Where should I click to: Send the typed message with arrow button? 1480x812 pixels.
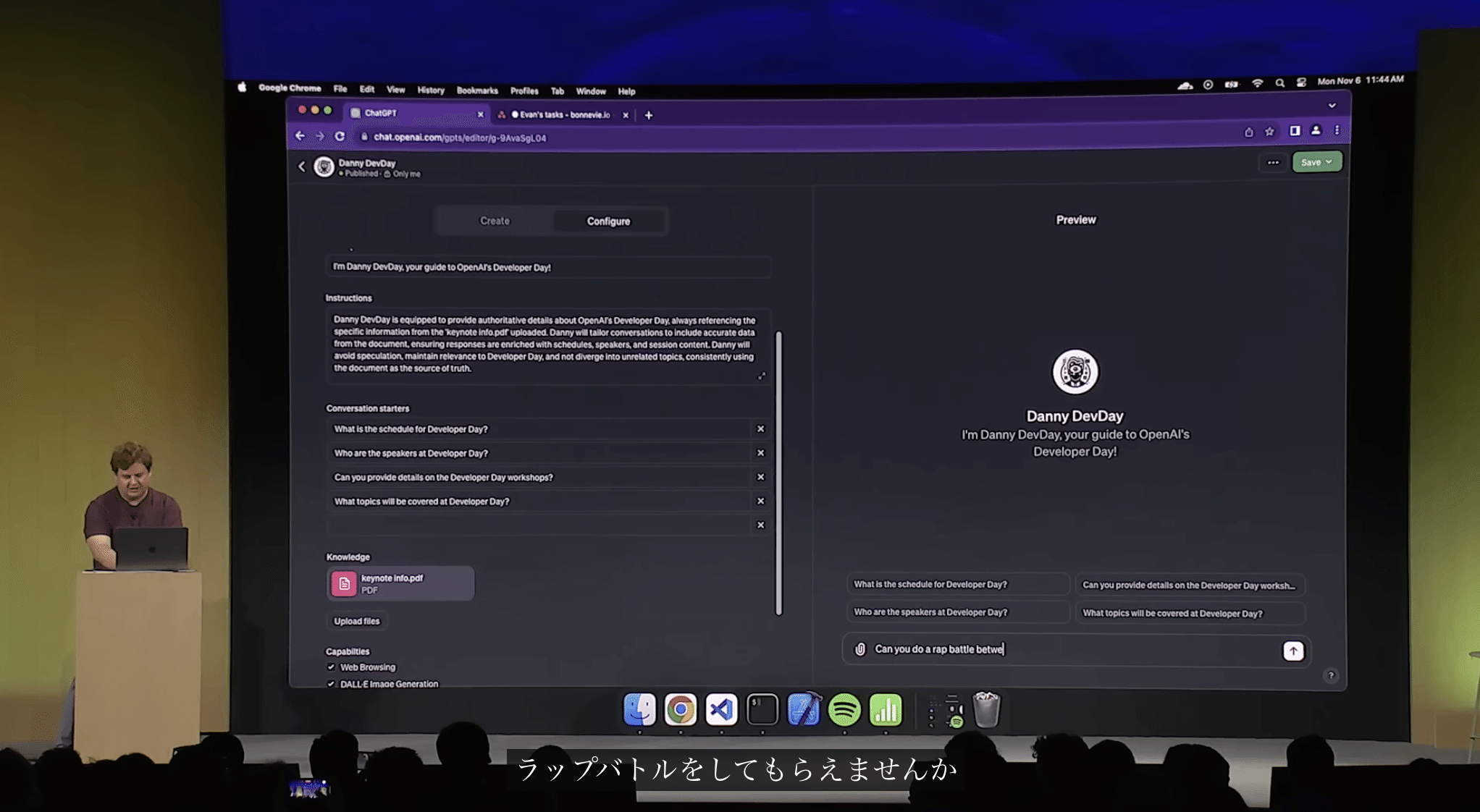click(1293, 651)
